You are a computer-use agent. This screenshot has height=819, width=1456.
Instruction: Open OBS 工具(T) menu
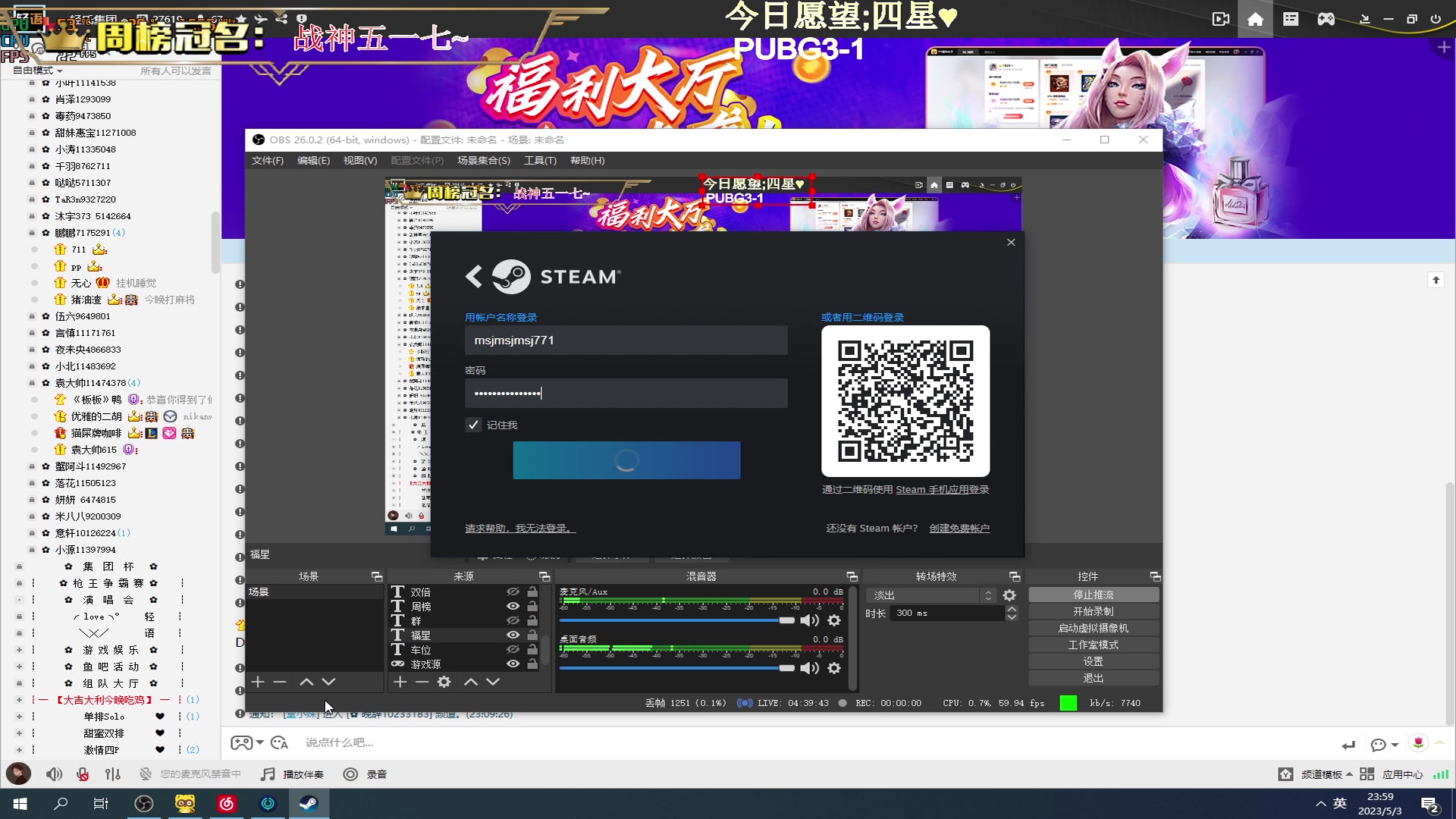[540, 161]
